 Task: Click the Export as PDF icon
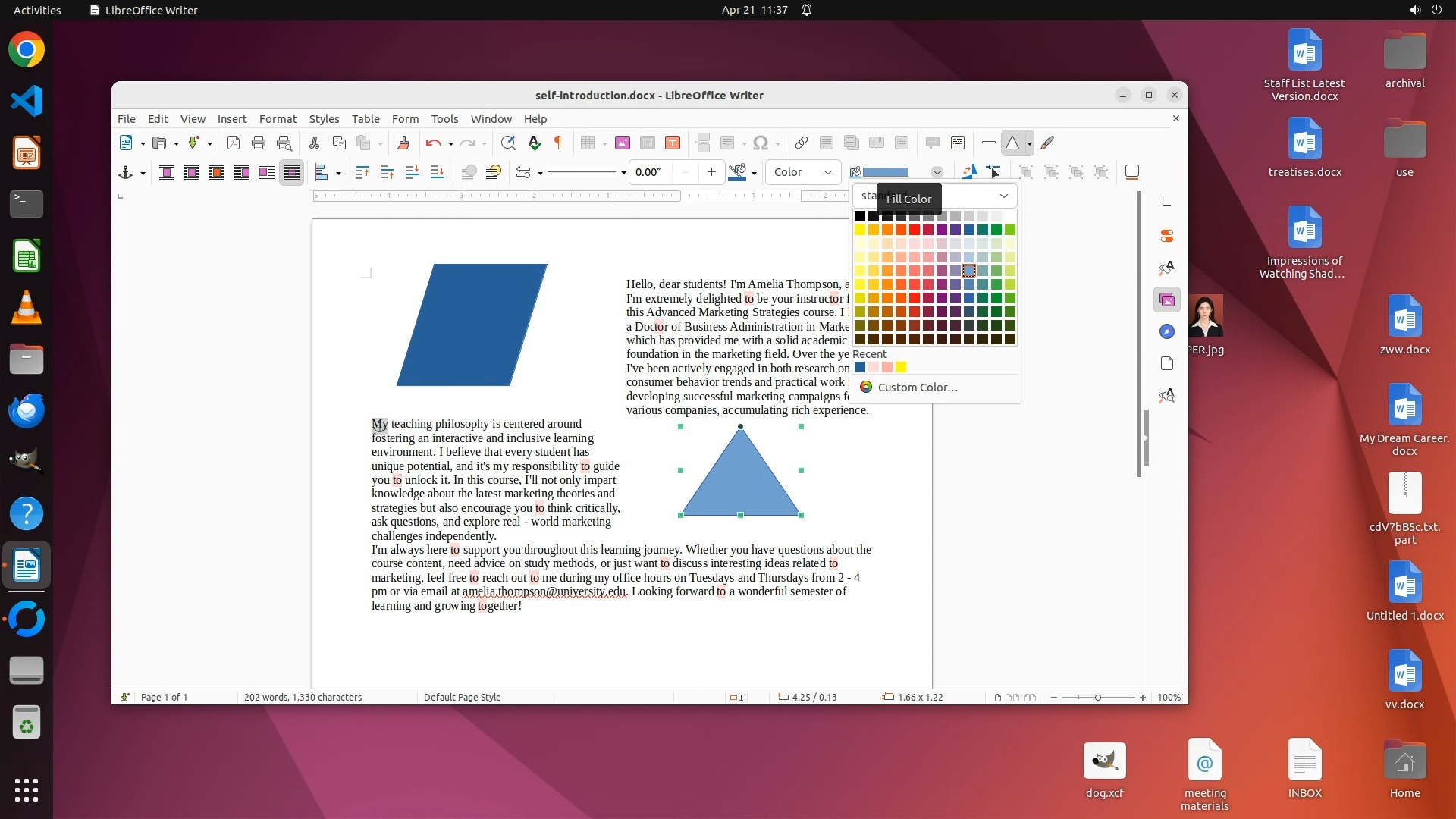[x=234, y=143]
